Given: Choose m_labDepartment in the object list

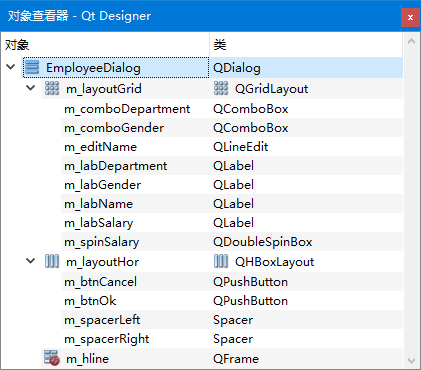Looking at the screenshot, I should point(115,166).
